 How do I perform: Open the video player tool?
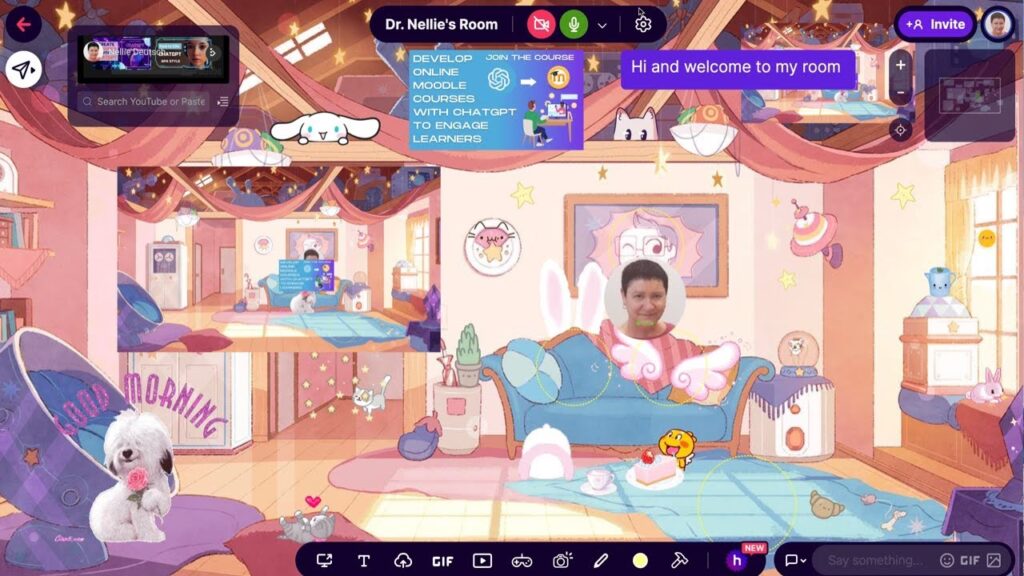pos(482,561)
